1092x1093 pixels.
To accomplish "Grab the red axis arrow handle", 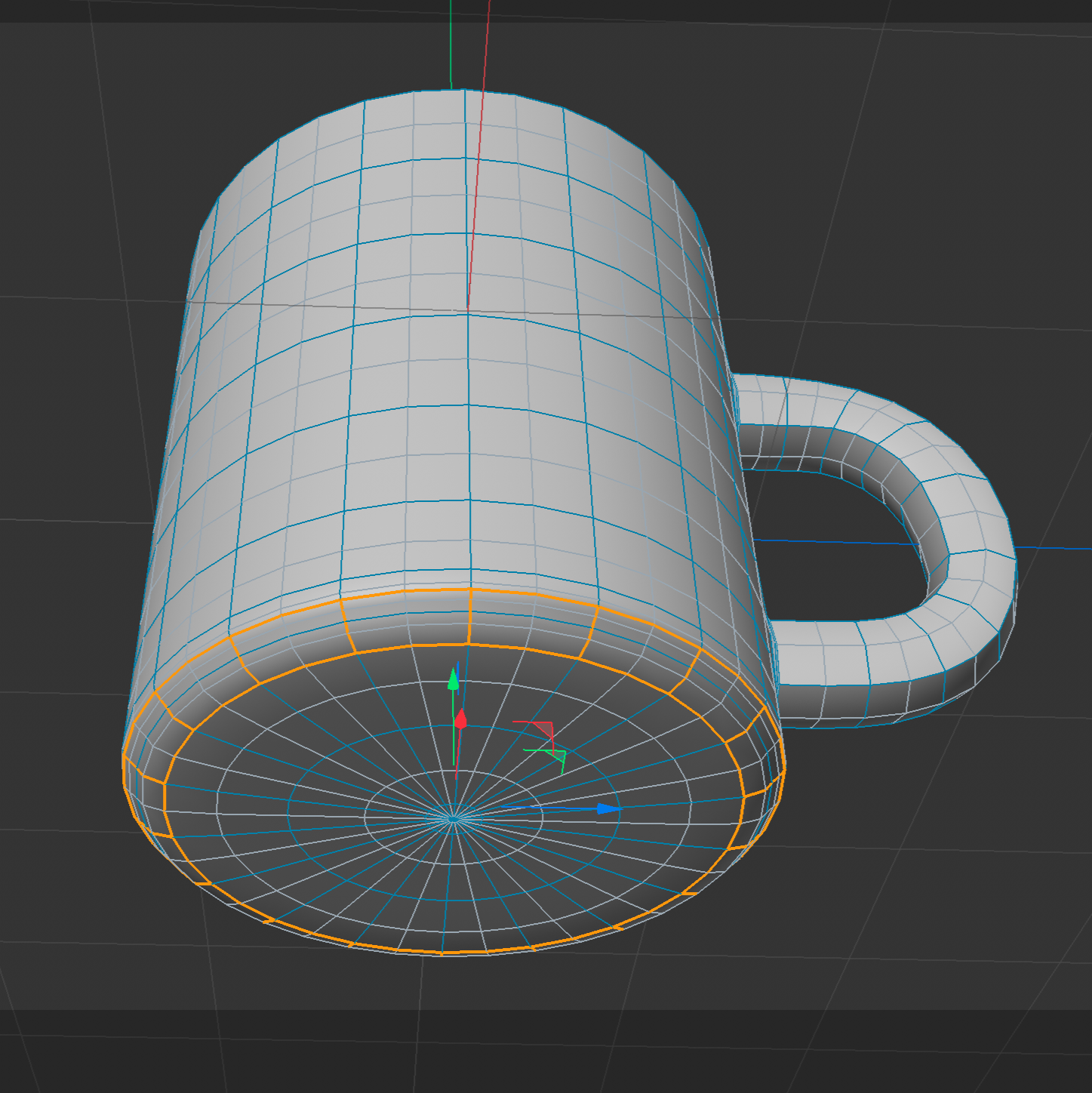I will (x=460, y=719).
